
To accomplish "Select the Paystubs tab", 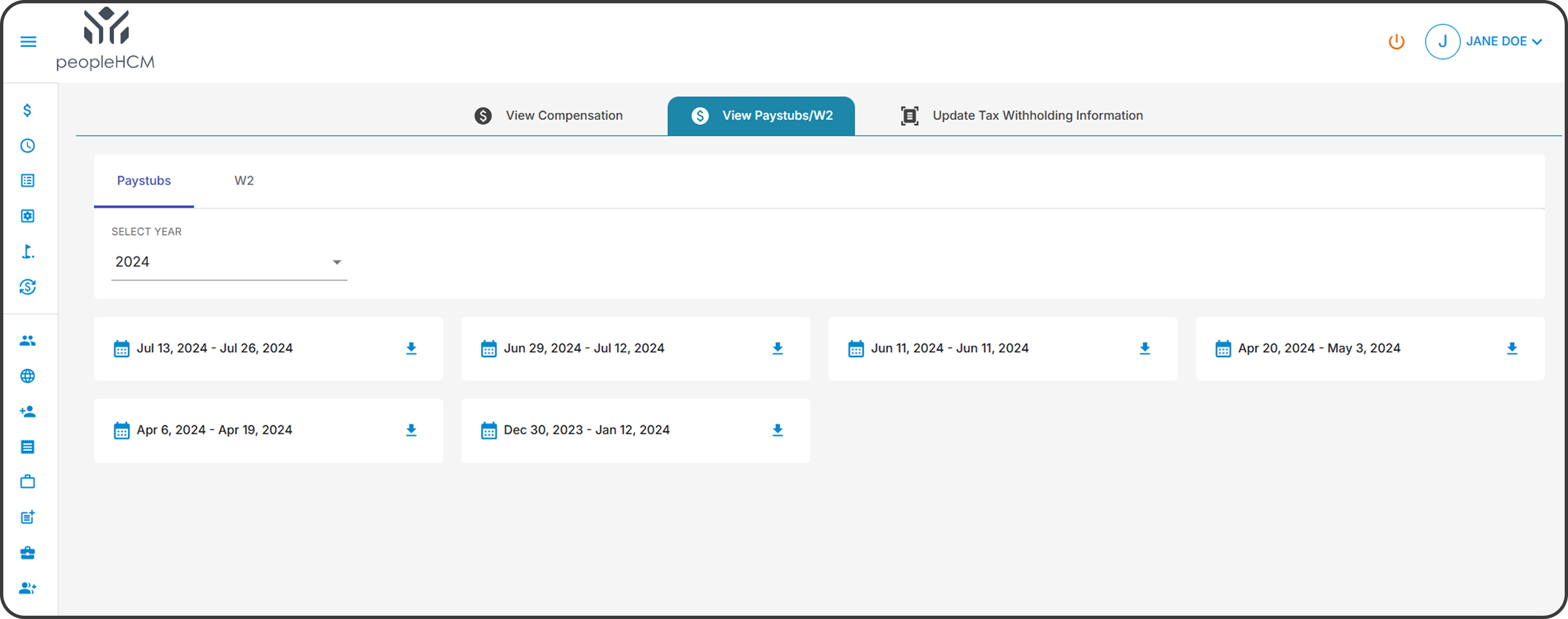I will 144,181.
